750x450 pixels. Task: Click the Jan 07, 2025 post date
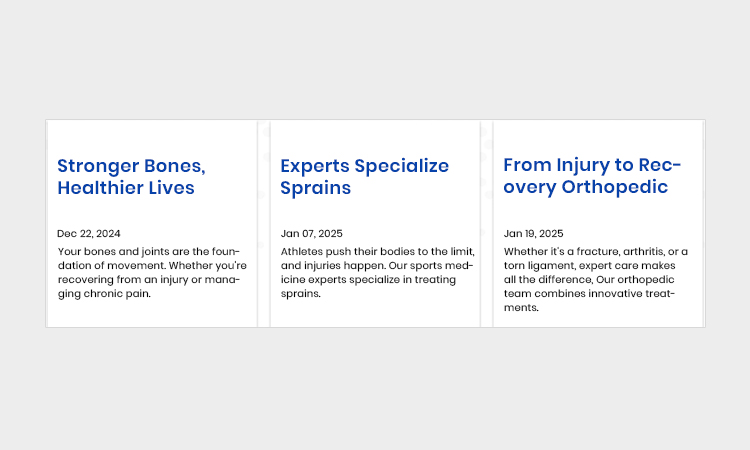(311, 233)
